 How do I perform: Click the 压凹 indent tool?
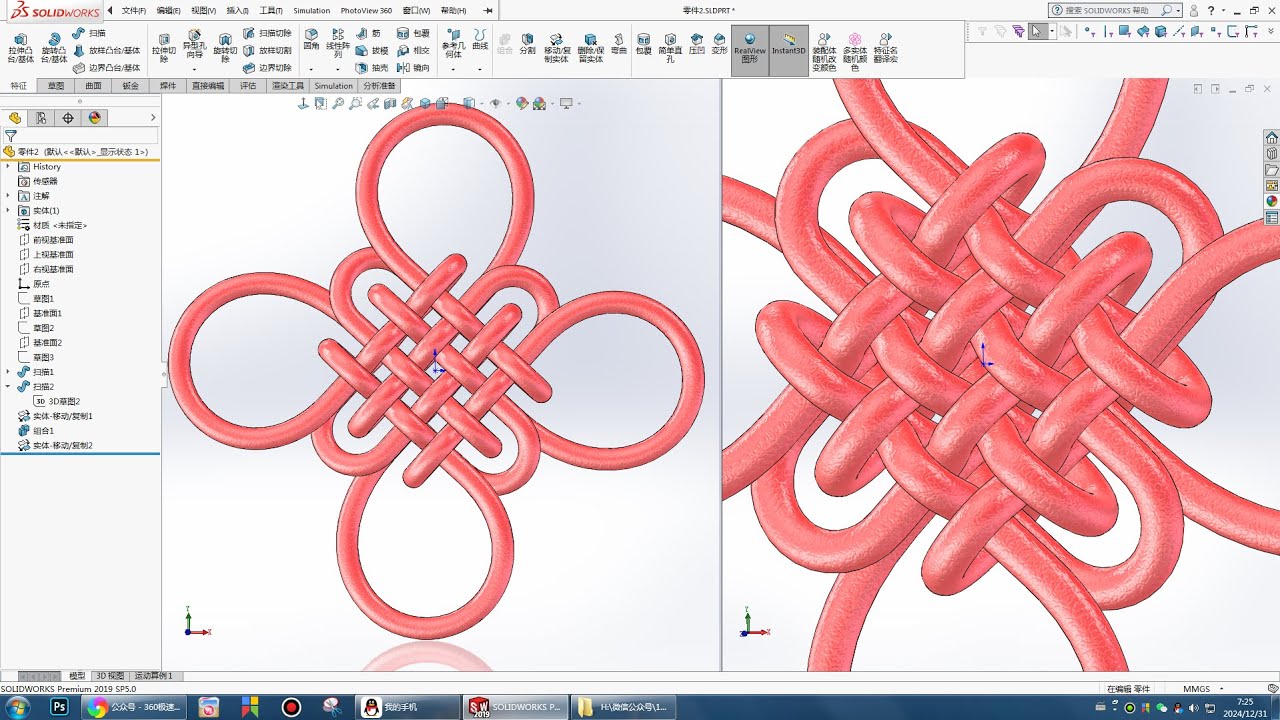point(696,42)
